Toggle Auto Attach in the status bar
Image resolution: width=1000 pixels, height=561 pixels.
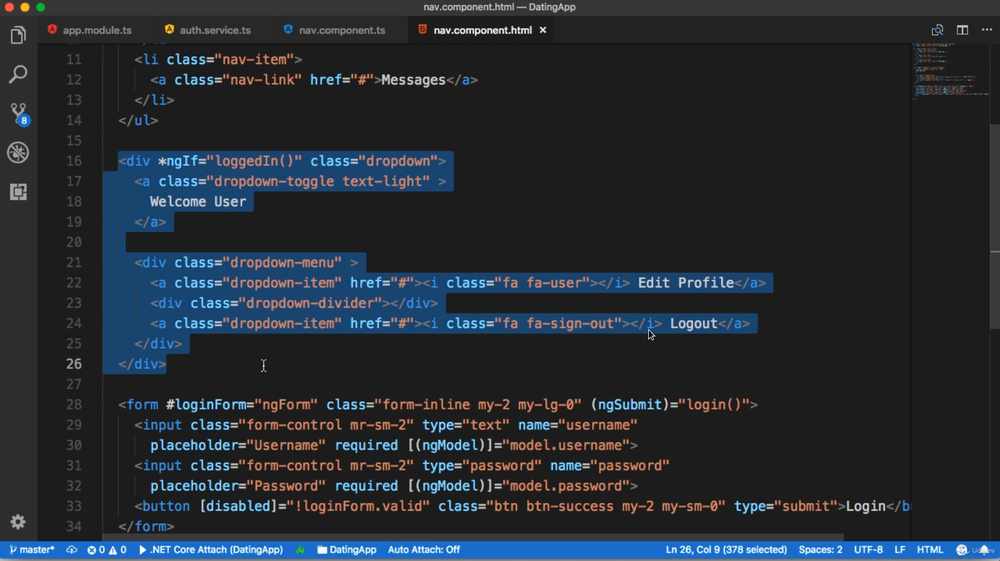point(423,550)
